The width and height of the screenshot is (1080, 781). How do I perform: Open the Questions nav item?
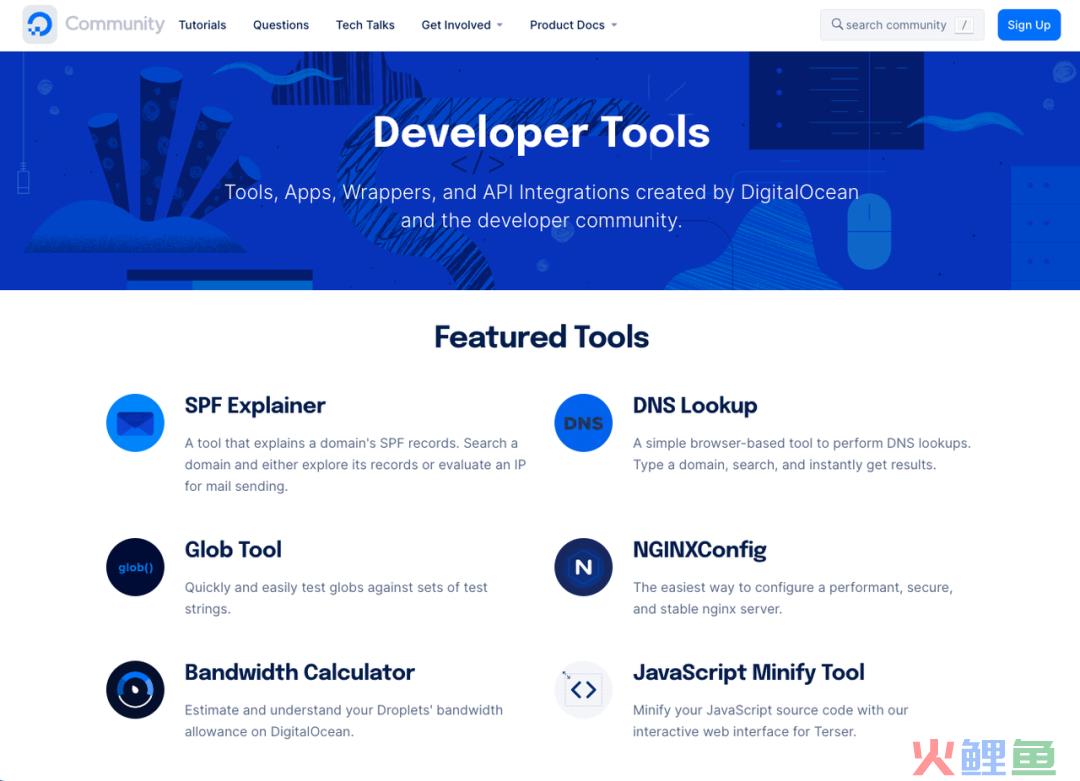(x=281, y=25)
